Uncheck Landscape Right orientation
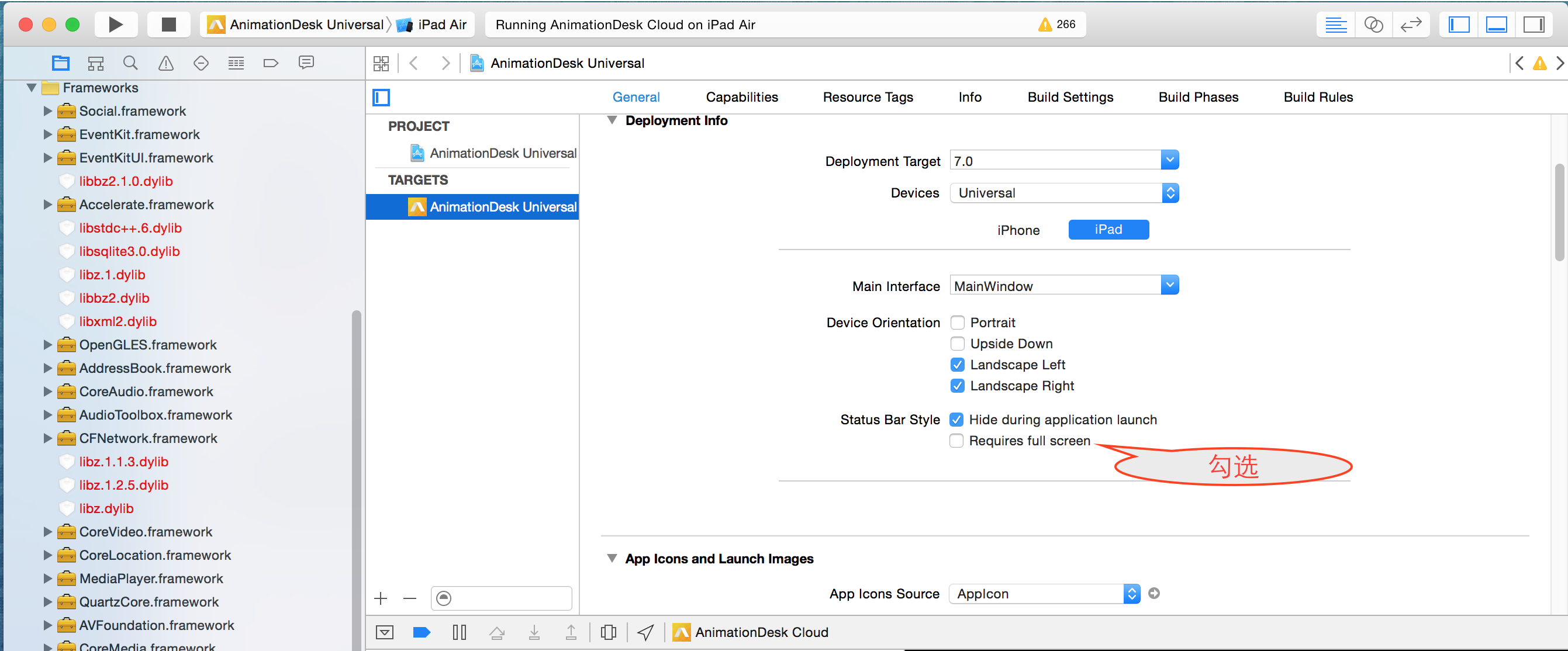 click(x=957, y=386)
